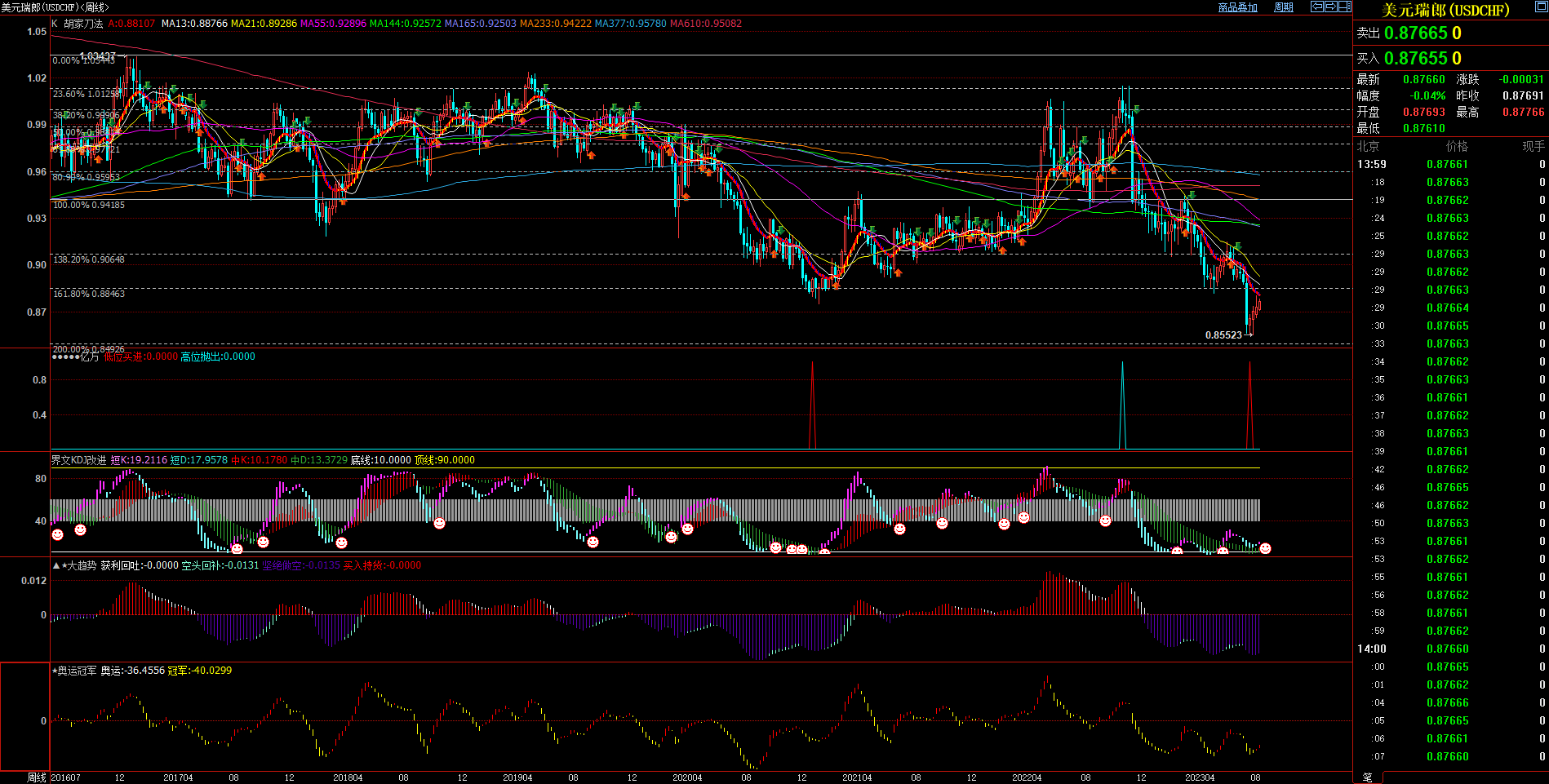Viewport: 1549px width, 784px height.
Task: Click the 周线 period label at bottom left
Action: (37, 777)
